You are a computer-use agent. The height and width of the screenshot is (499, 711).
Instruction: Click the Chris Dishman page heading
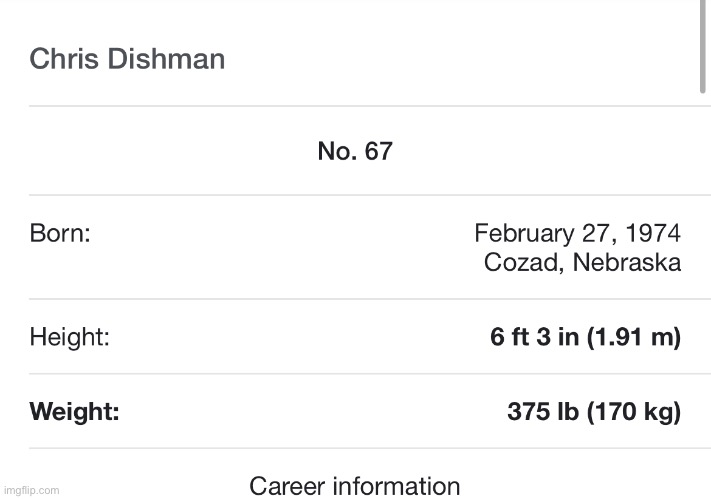pos(127,58)
